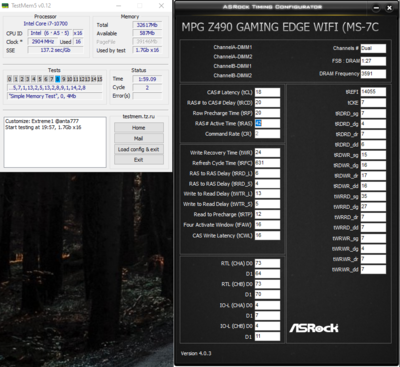400x367 pixels.
Task: Click the ASRock logo
Action: point(314,328)
